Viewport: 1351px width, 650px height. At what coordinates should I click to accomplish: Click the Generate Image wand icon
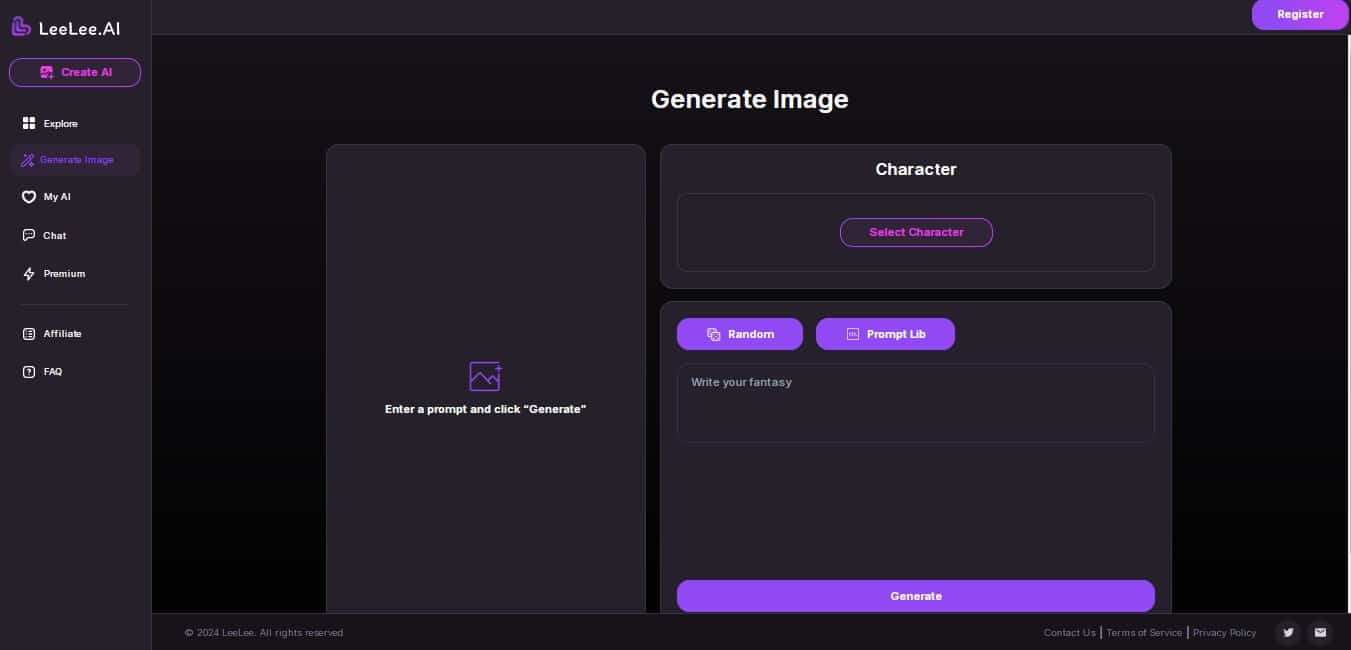[x=27, y=160]
